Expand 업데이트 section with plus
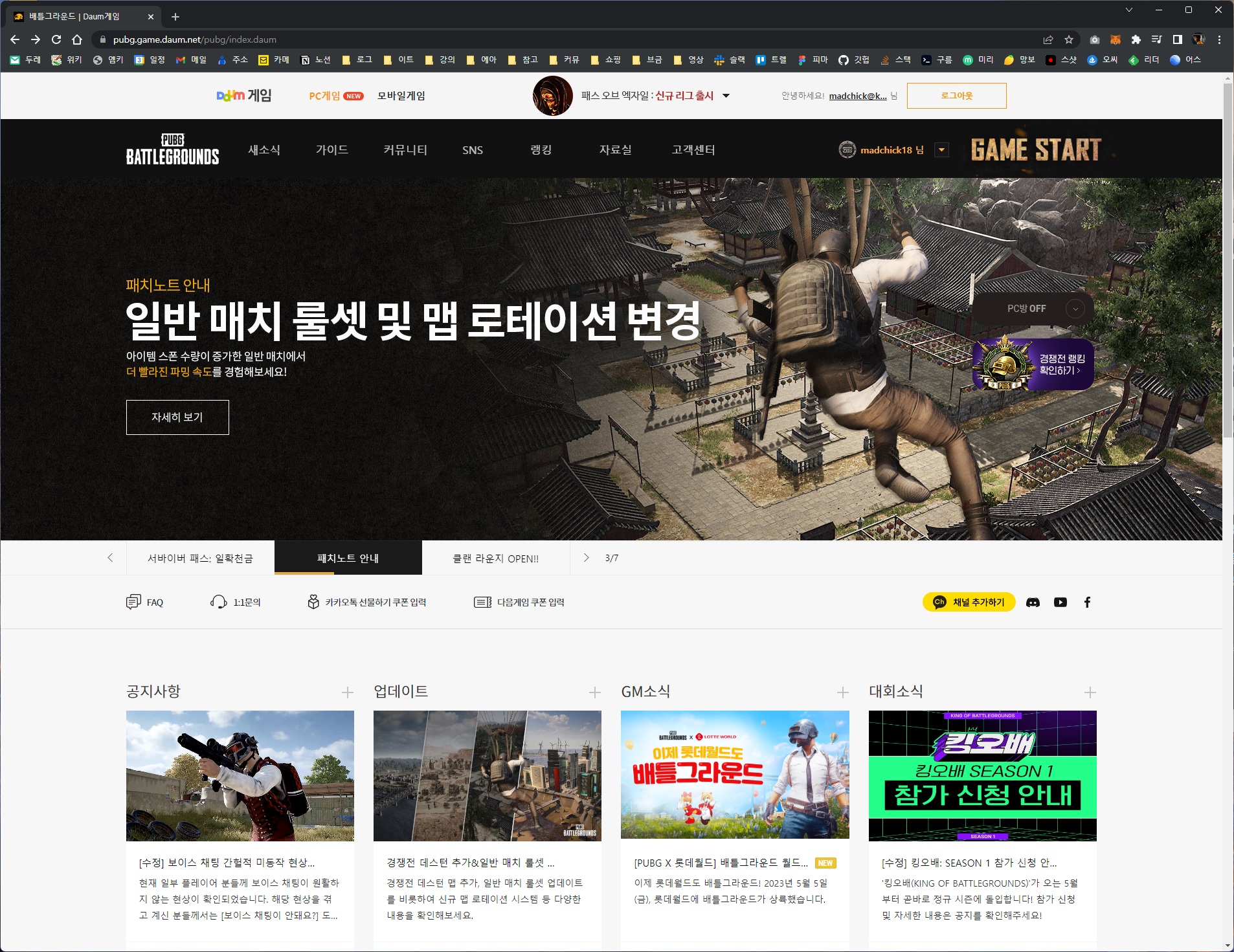This screenshot has height=952, width=1234. 595,692
